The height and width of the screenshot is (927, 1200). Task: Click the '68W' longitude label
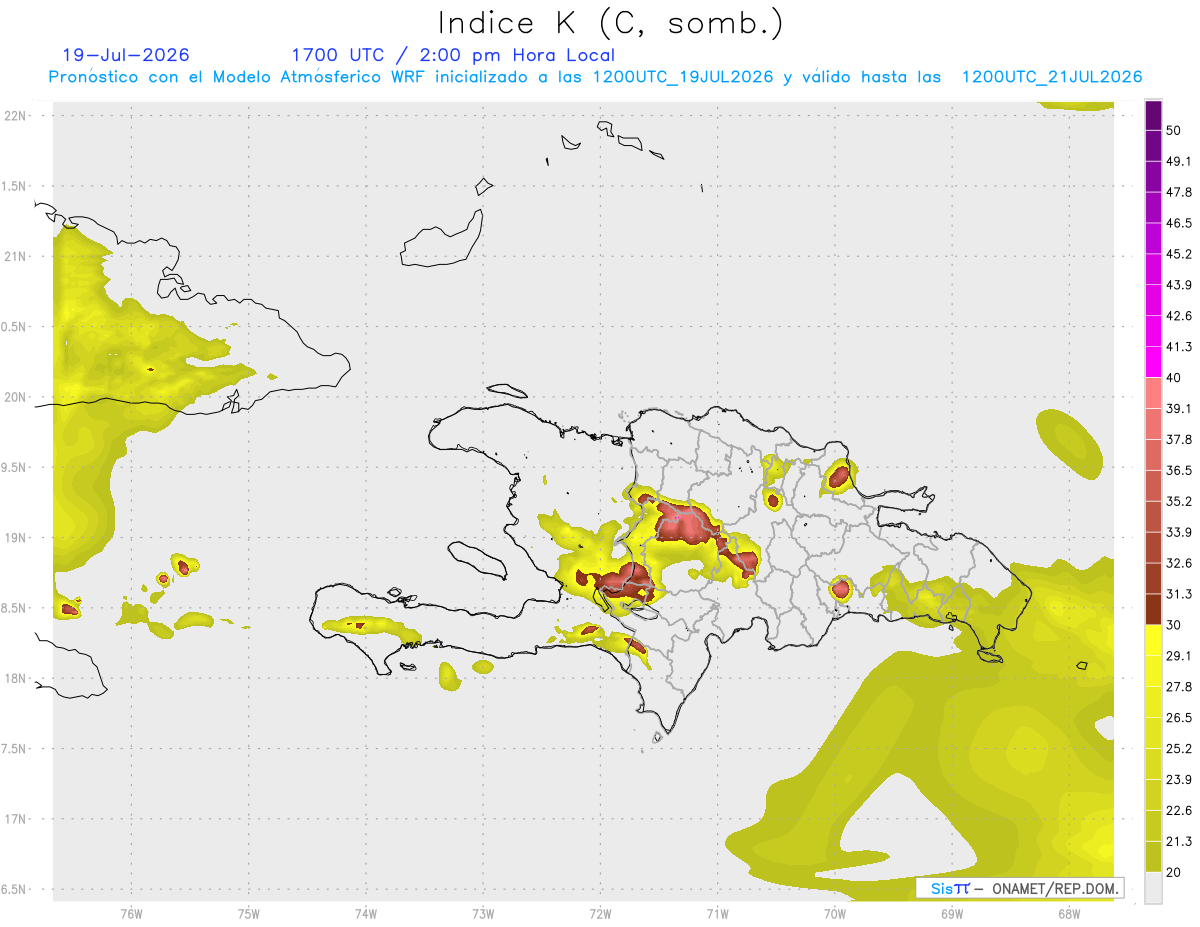pos(1069,913)
